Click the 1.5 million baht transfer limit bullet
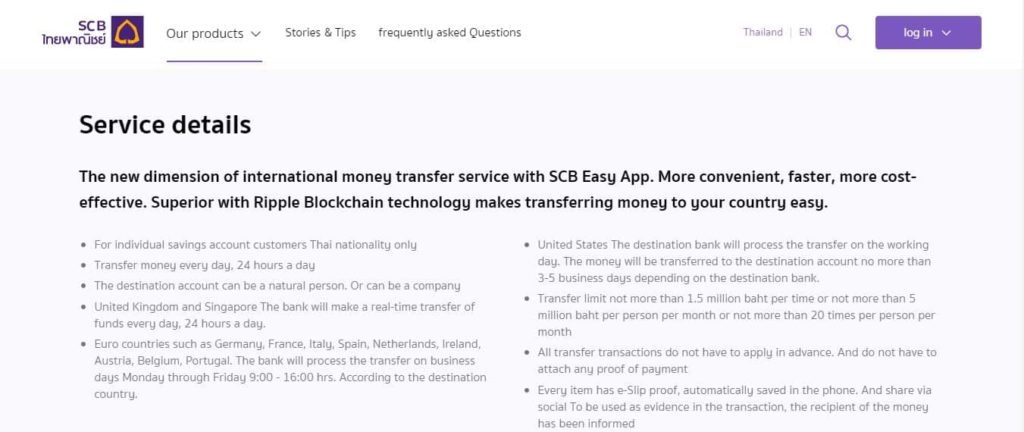This screenshot has height=432, width=1024. (736, 314)
